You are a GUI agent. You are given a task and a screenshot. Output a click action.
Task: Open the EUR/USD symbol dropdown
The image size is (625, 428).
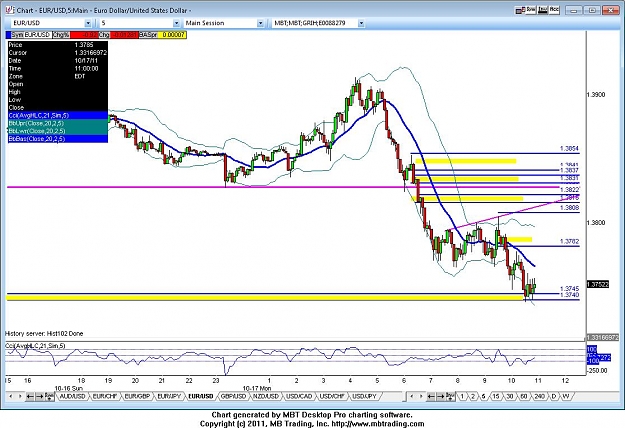(x=88, y=23)
